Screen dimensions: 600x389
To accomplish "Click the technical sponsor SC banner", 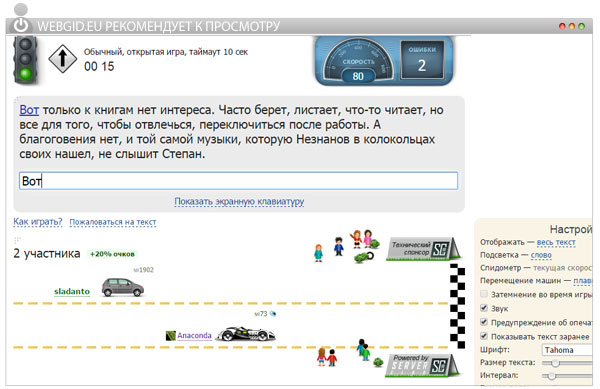I will coord(423,249).
